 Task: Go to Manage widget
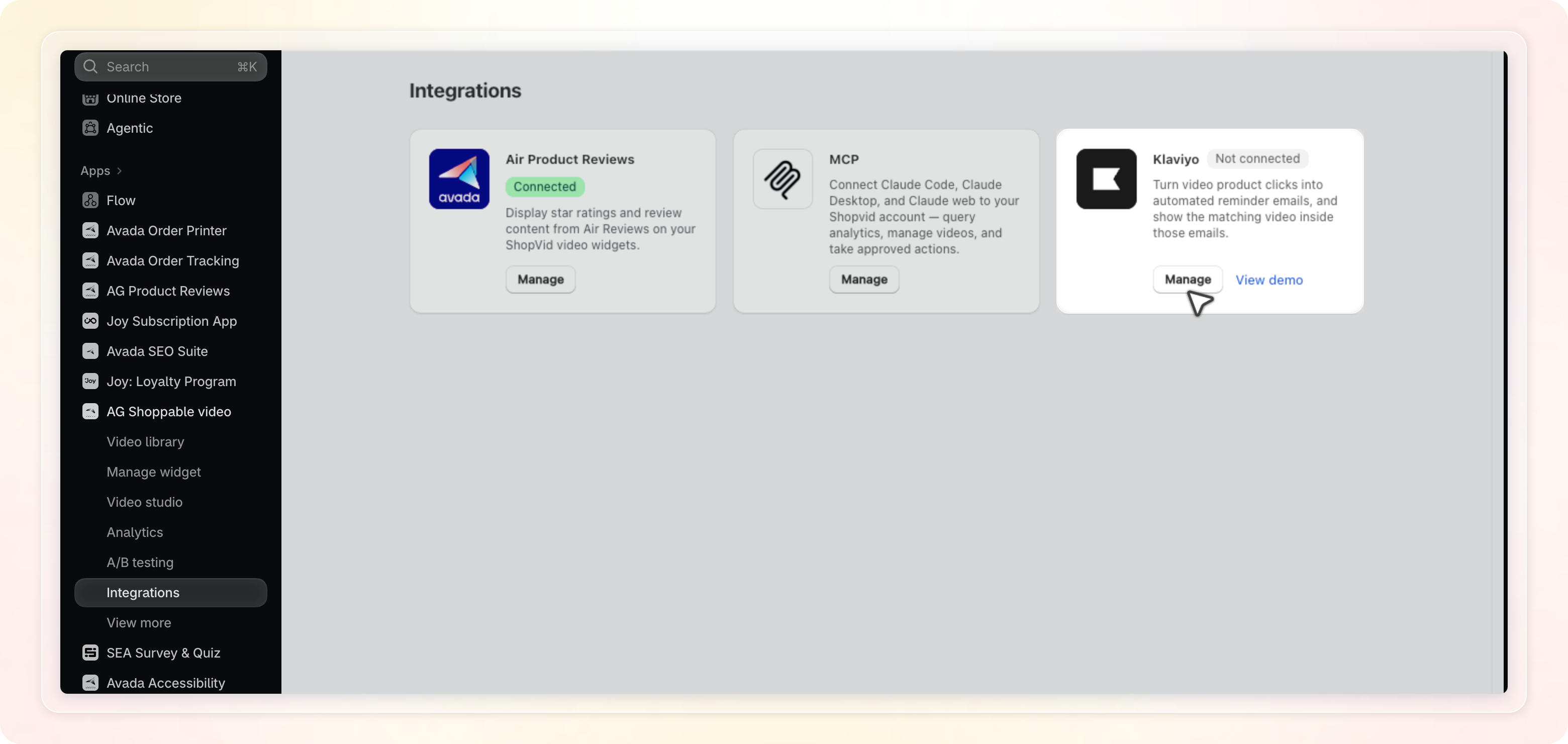click(153, 472)
